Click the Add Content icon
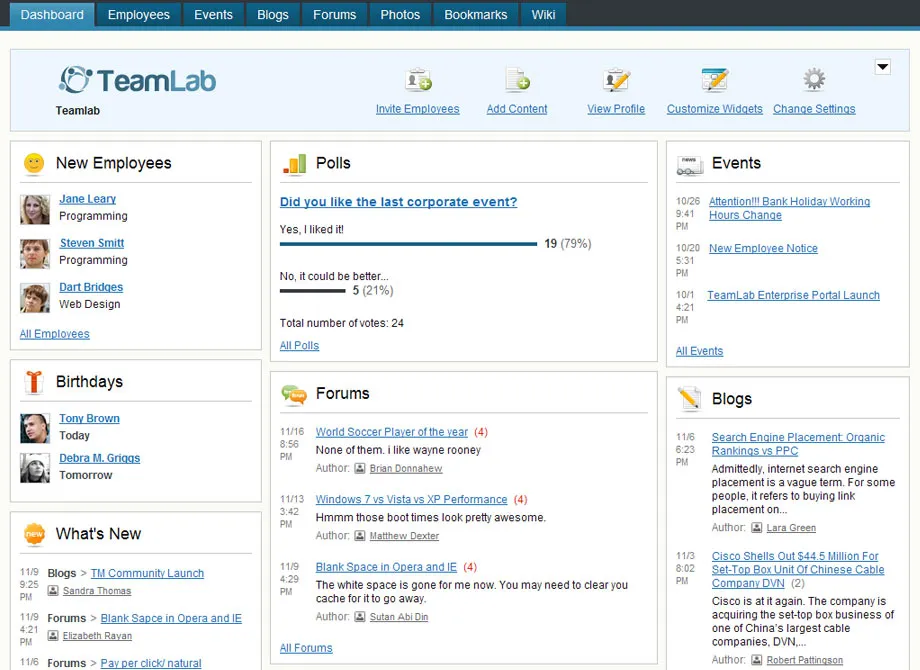Image resolution: width=920 pixels, height=670 pixels. 517,80
